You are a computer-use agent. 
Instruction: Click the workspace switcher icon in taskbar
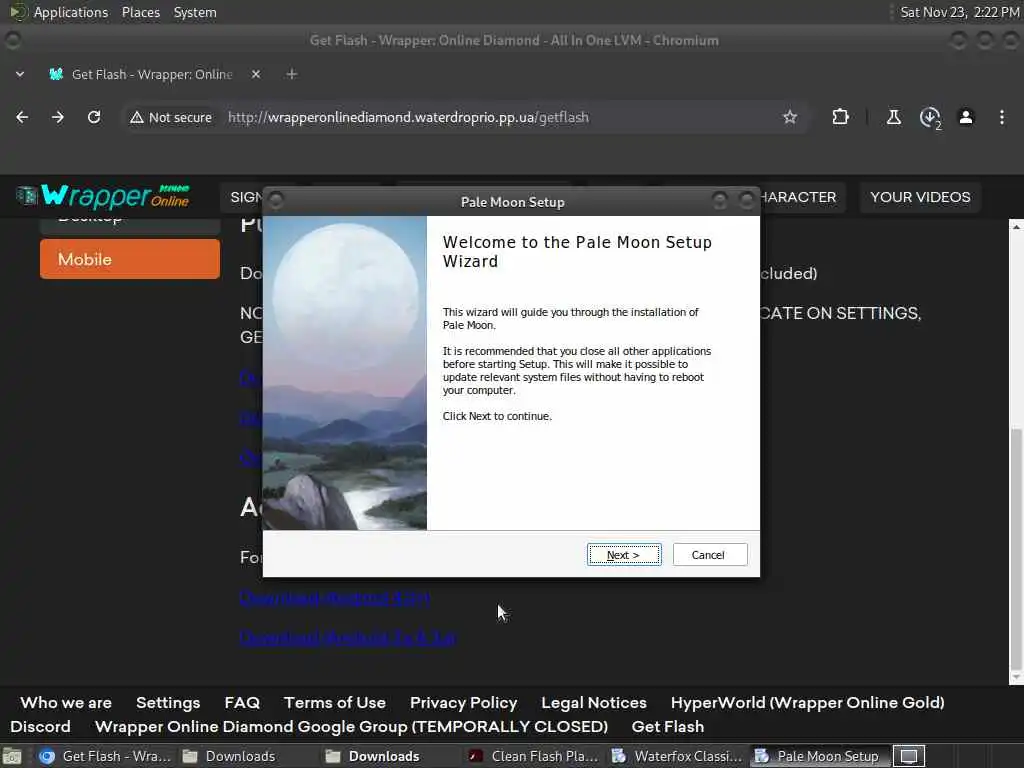click(x=909, y=756)
